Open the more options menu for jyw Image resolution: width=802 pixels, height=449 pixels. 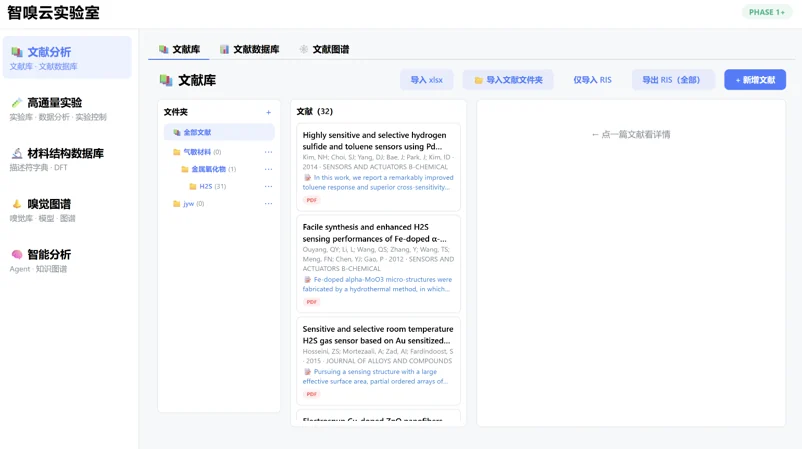point(269,204)
